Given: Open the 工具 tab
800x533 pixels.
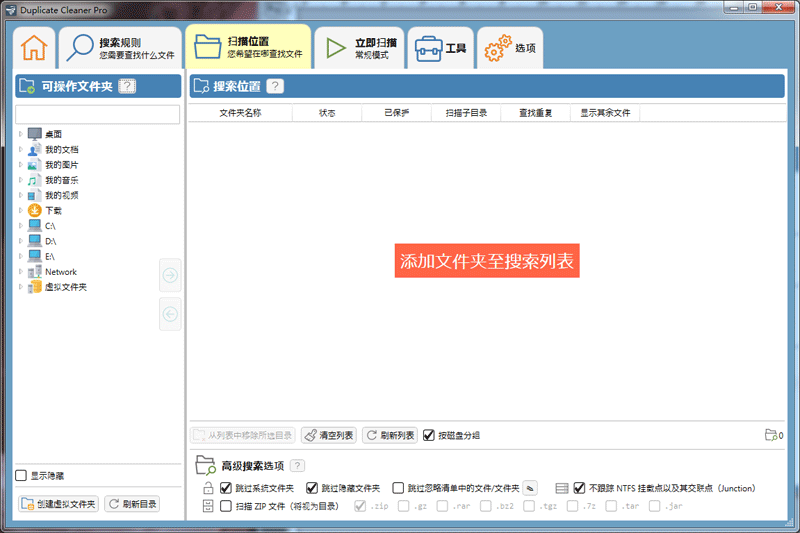Looking at the screenshot, I should (x=441, y=48).
